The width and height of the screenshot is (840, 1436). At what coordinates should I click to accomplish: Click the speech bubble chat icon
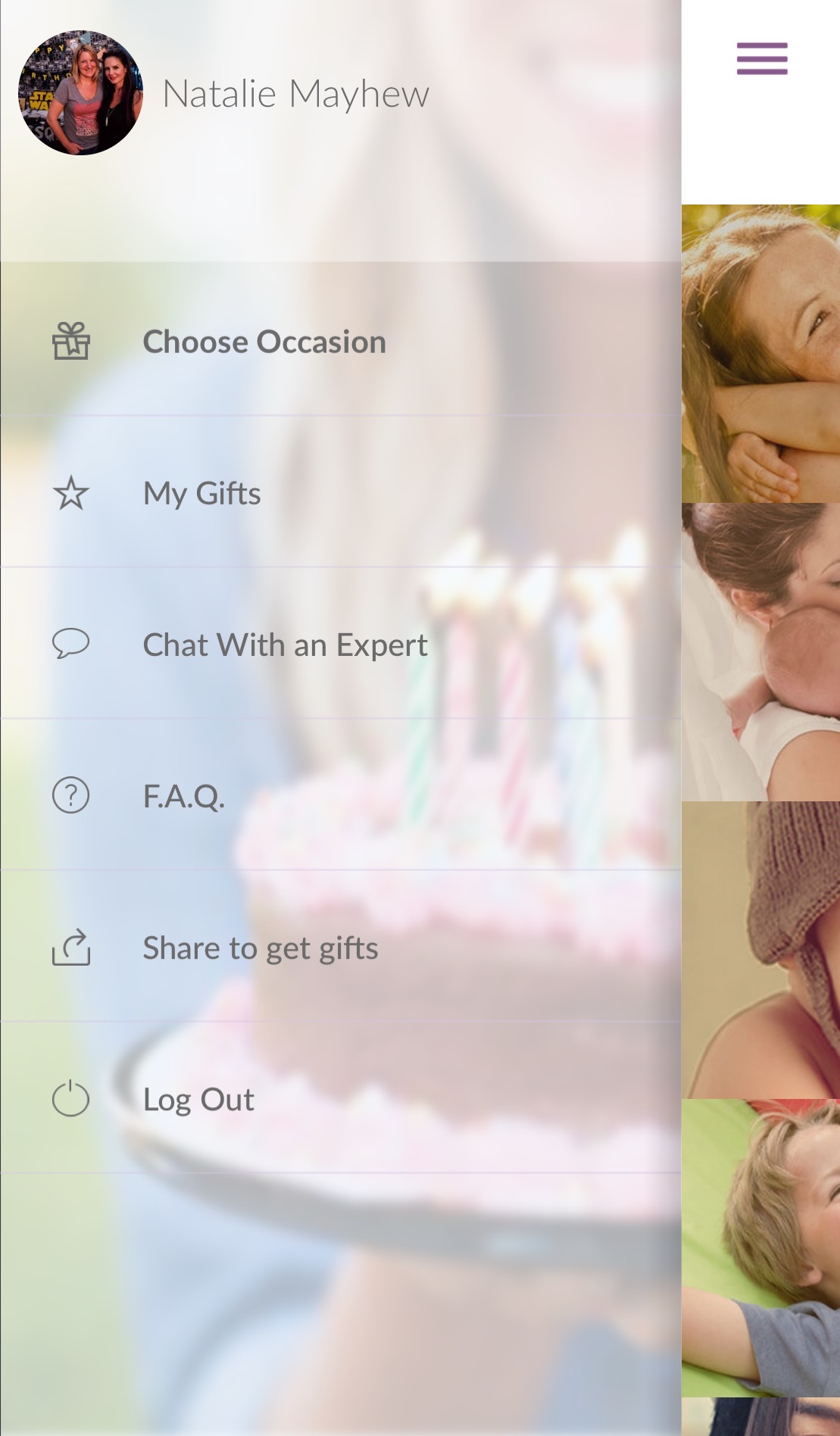pos(71,644)
